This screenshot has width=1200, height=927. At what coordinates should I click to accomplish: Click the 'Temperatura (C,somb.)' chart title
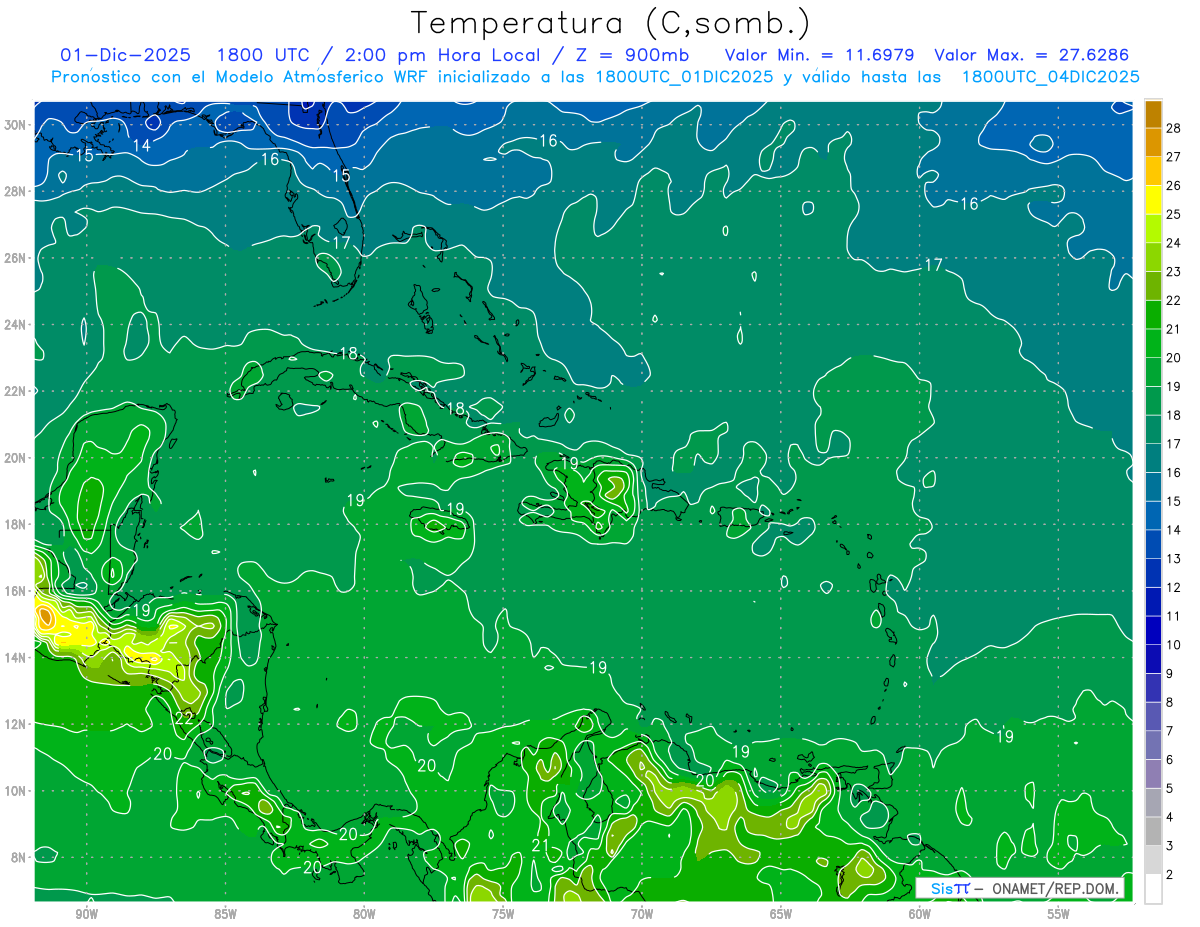pos(611,23)
